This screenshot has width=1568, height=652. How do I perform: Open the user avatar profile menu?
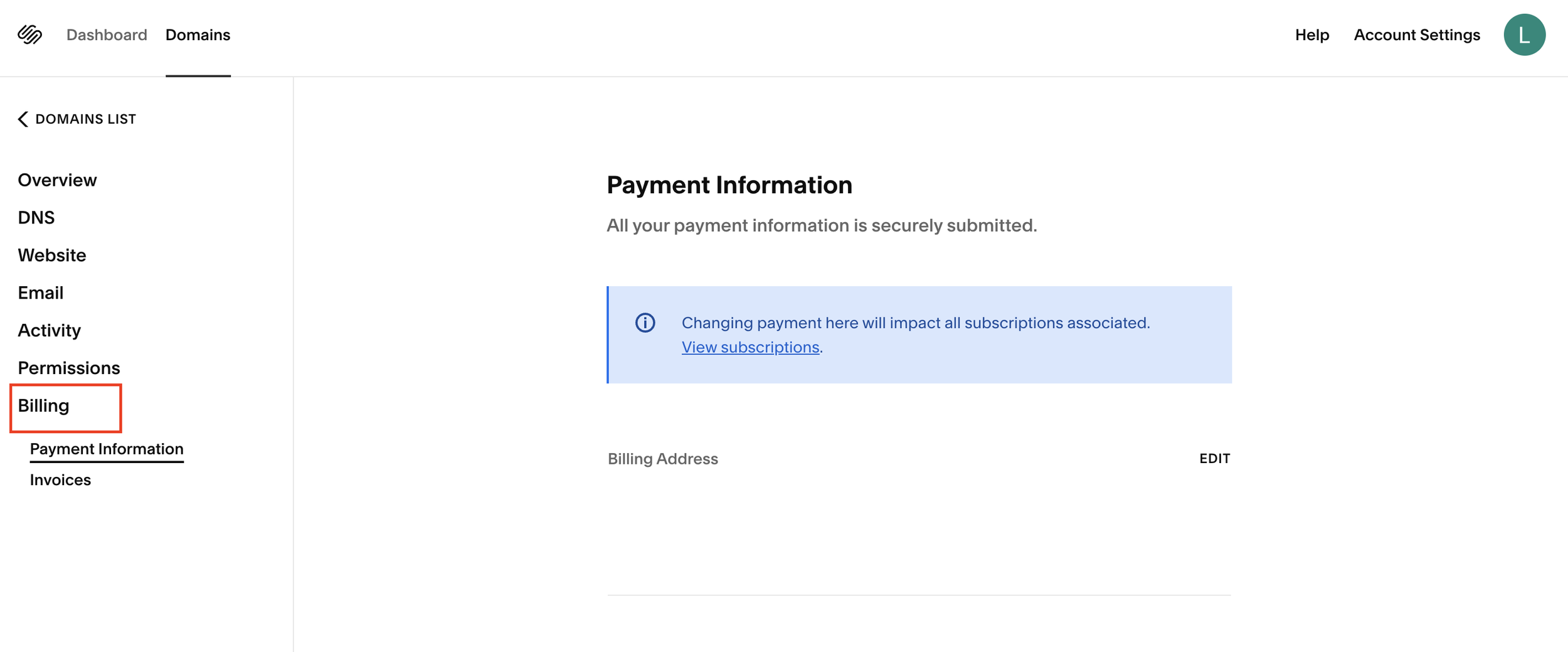[x=1523, y=35]
